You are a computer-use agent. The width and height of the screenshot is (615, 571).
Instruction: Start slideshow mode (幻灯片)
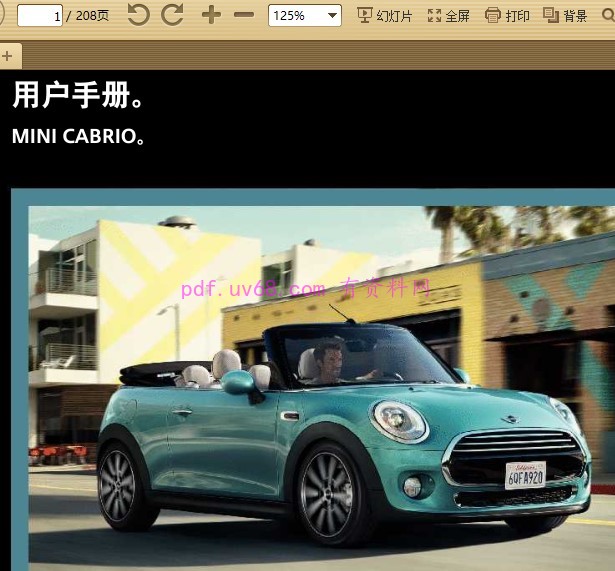pyautogui.click(x=384, y=16)
